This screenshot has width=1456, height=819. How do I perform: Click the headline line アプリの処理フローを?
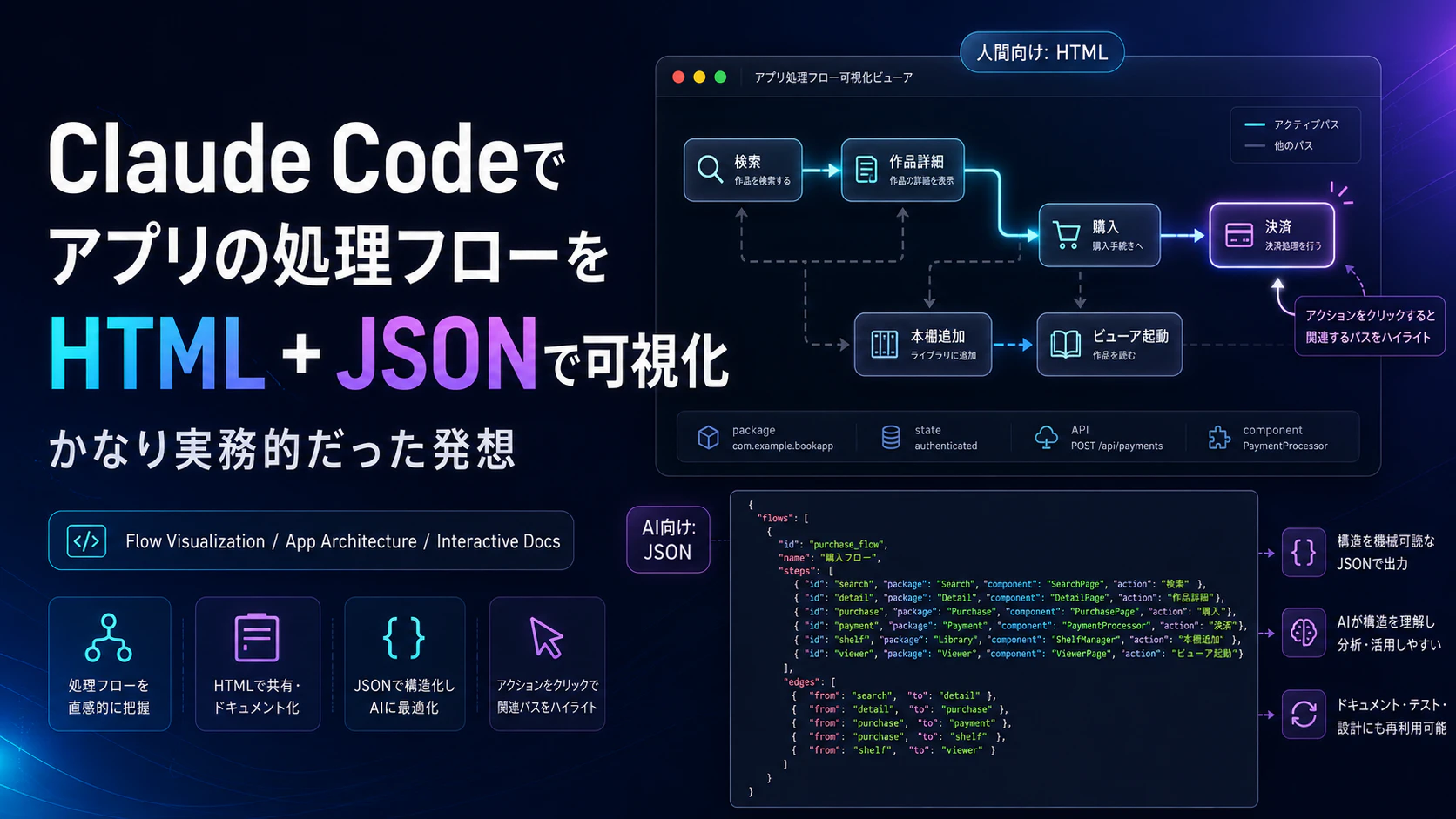328,256
